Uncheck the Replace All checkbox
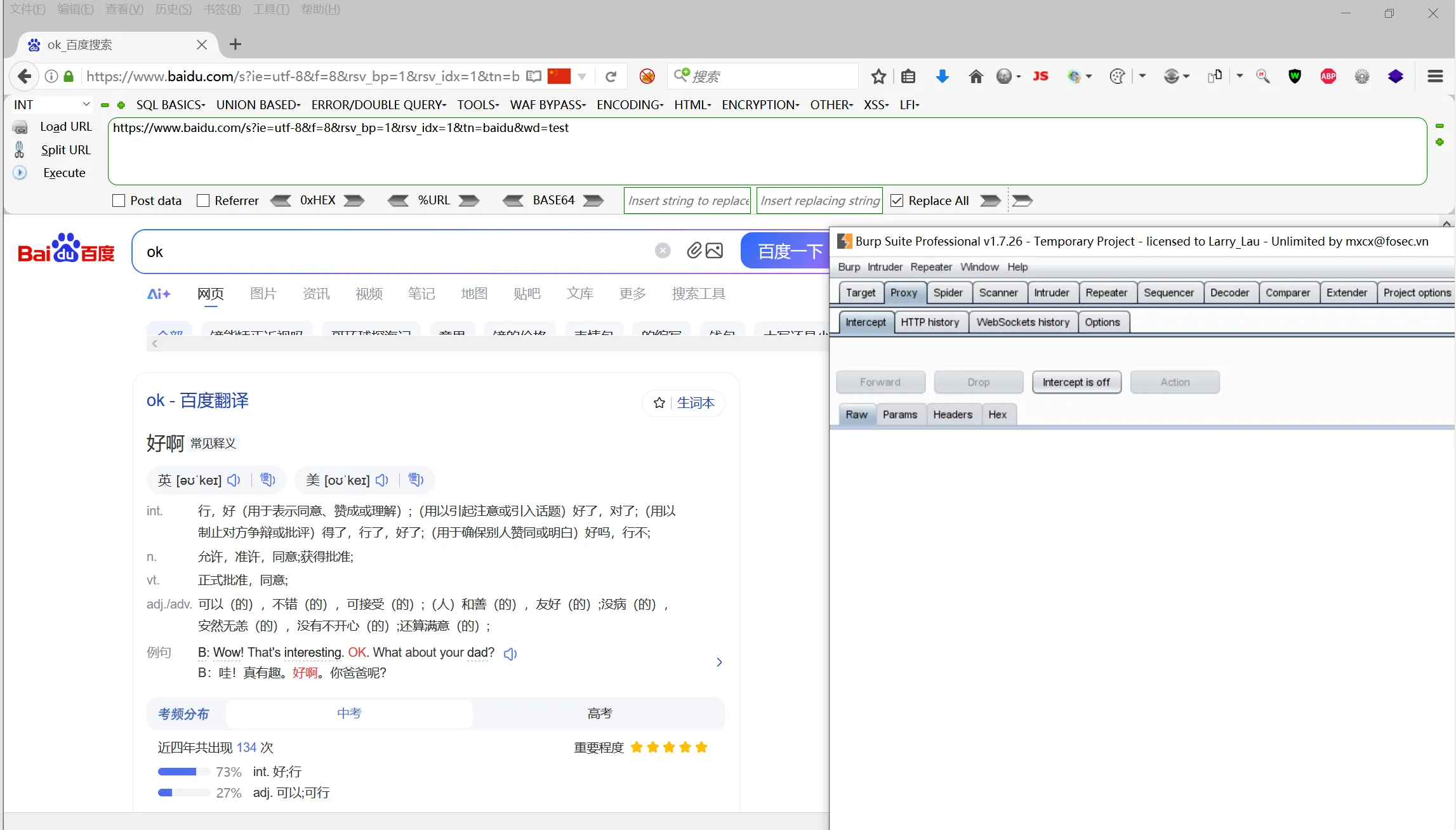Screen dimensions: 1456x830 click(897, 201)
